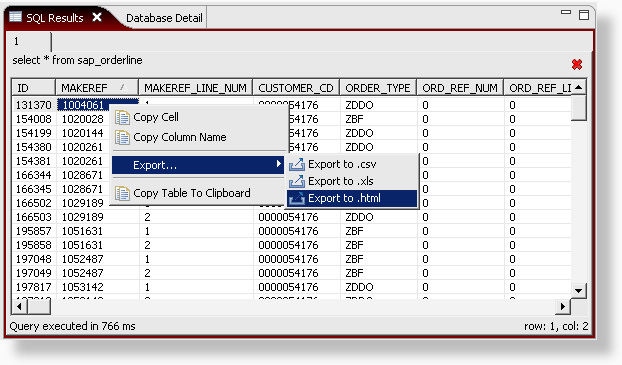
Task: Click the horizontal scrollbar left arrow
Action: [x=19, y=306]
